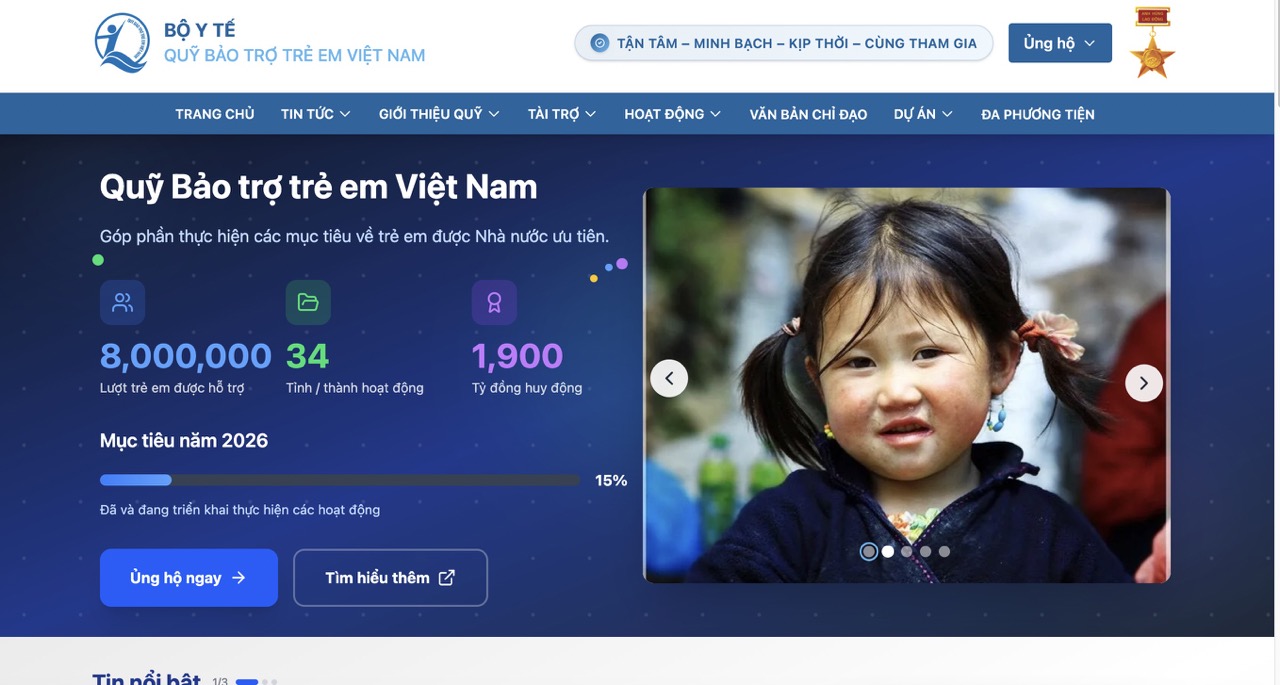Open the Trang chủ menu item
The width and height of the screenshot is (1280, 685).
(215, 114)
